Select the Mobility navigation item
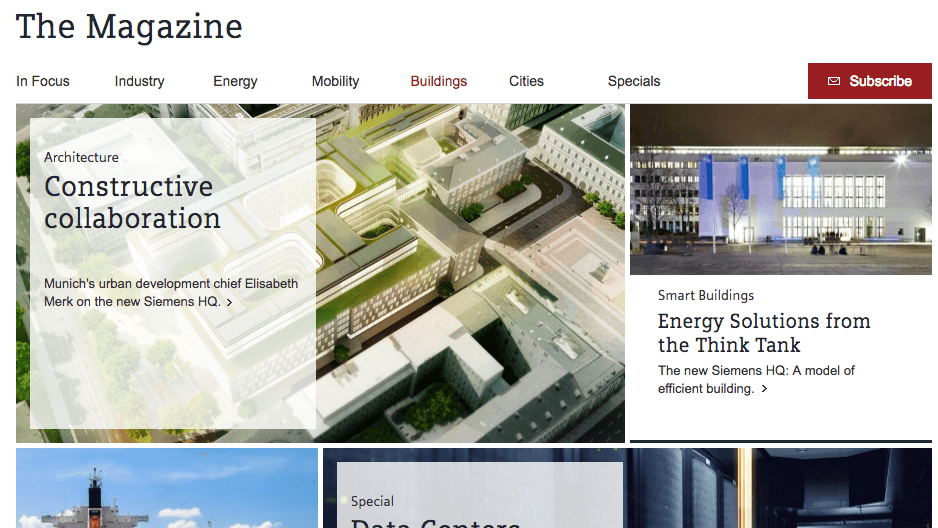 (x=335, y=81)
